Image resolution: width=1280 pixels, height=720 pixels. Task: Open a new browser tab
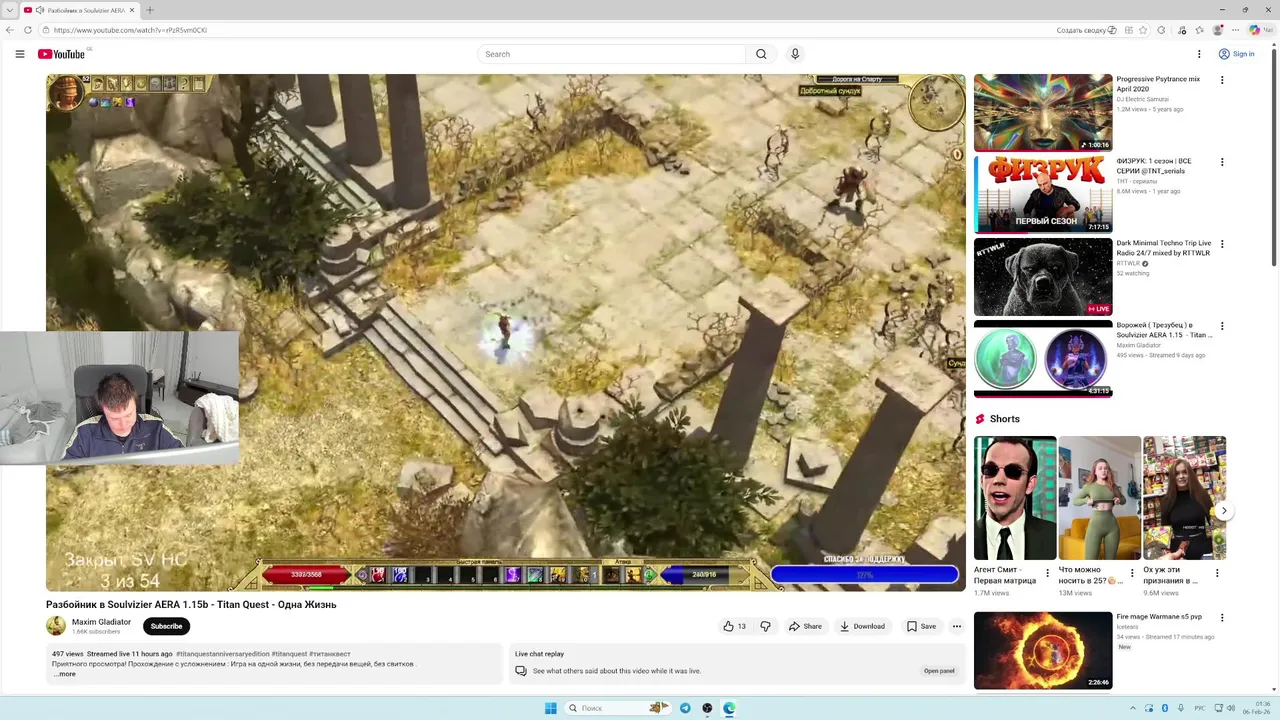[150, 10]
